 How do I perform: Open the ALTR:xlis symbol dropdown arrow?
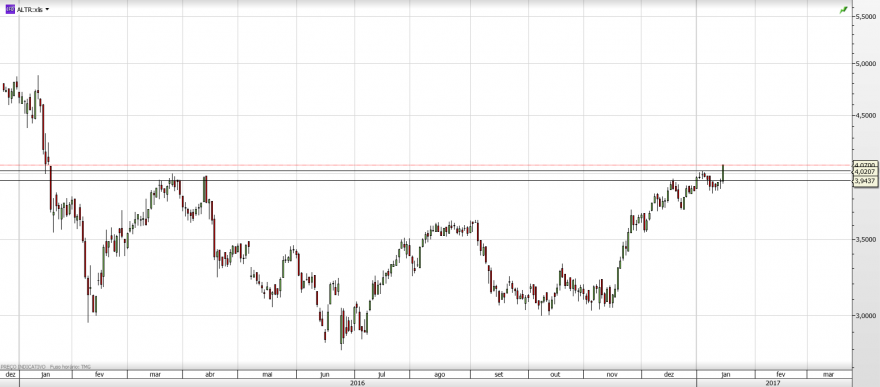(47, 10)
